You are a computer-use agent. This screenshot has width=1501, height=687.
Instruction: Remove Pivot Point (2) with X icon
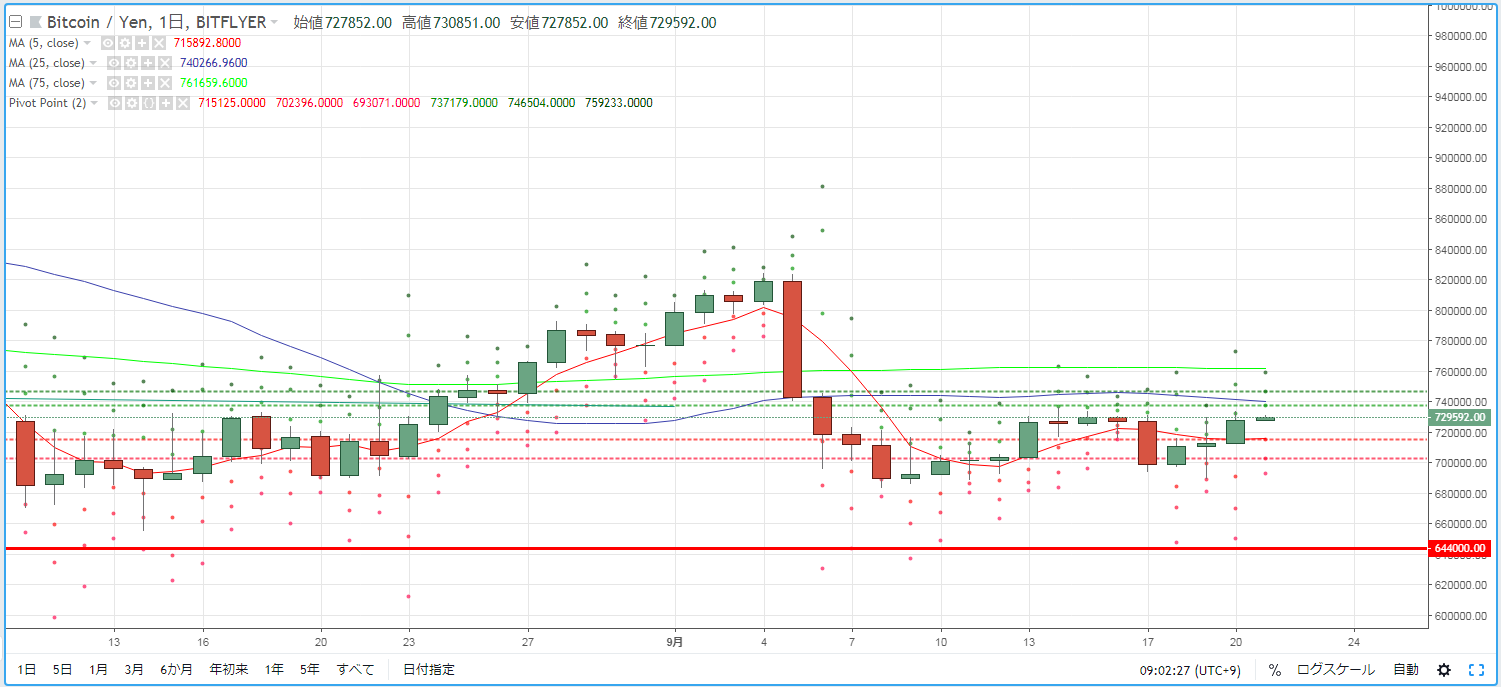(x=183, y=103)
